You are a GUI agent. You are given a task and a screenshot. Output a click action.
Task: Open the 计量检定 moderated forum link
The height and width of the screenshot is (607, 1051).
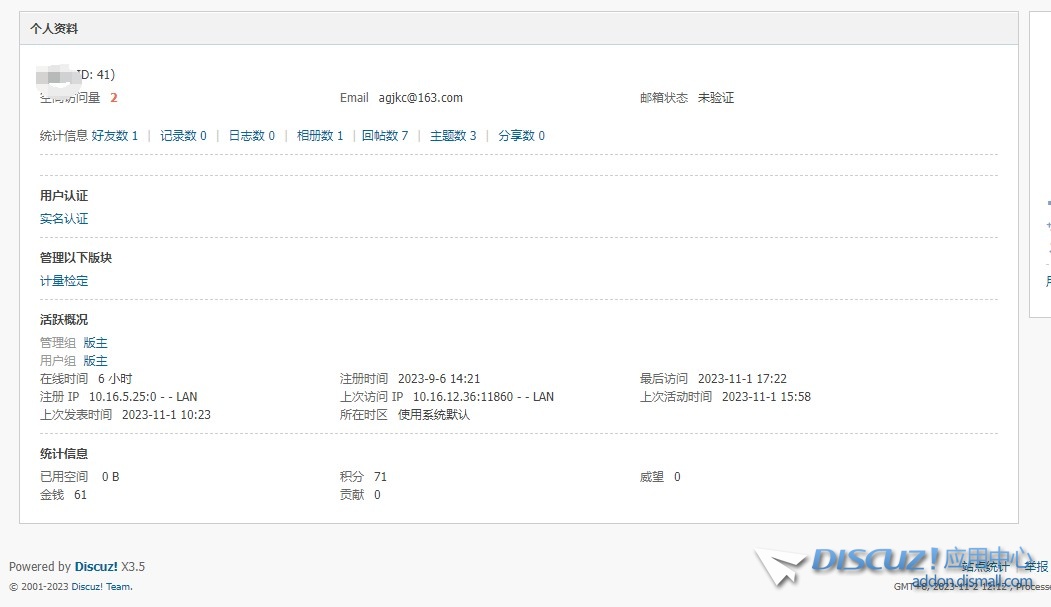[64, 281]
